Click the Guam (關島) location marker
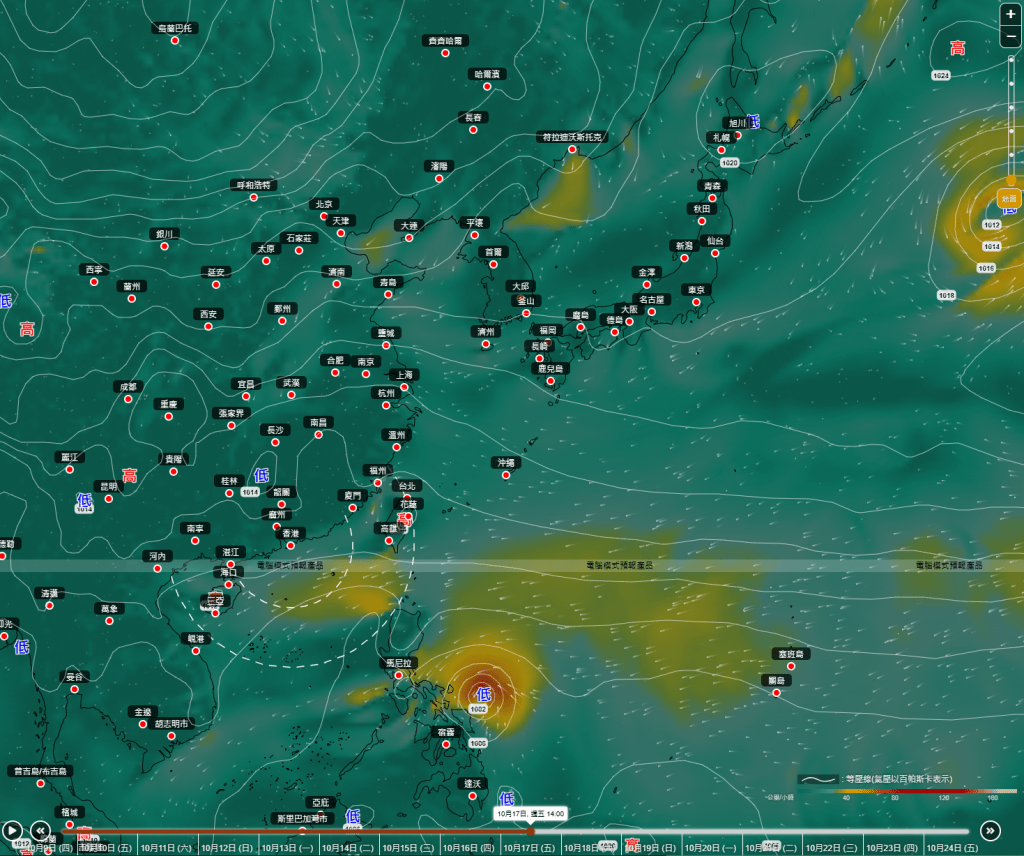 pyautogui.click(x=776, y=693)
